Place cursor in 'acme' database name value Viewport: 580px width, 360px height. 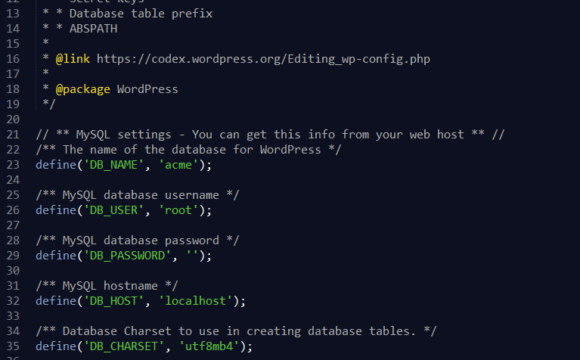(178, 165)
